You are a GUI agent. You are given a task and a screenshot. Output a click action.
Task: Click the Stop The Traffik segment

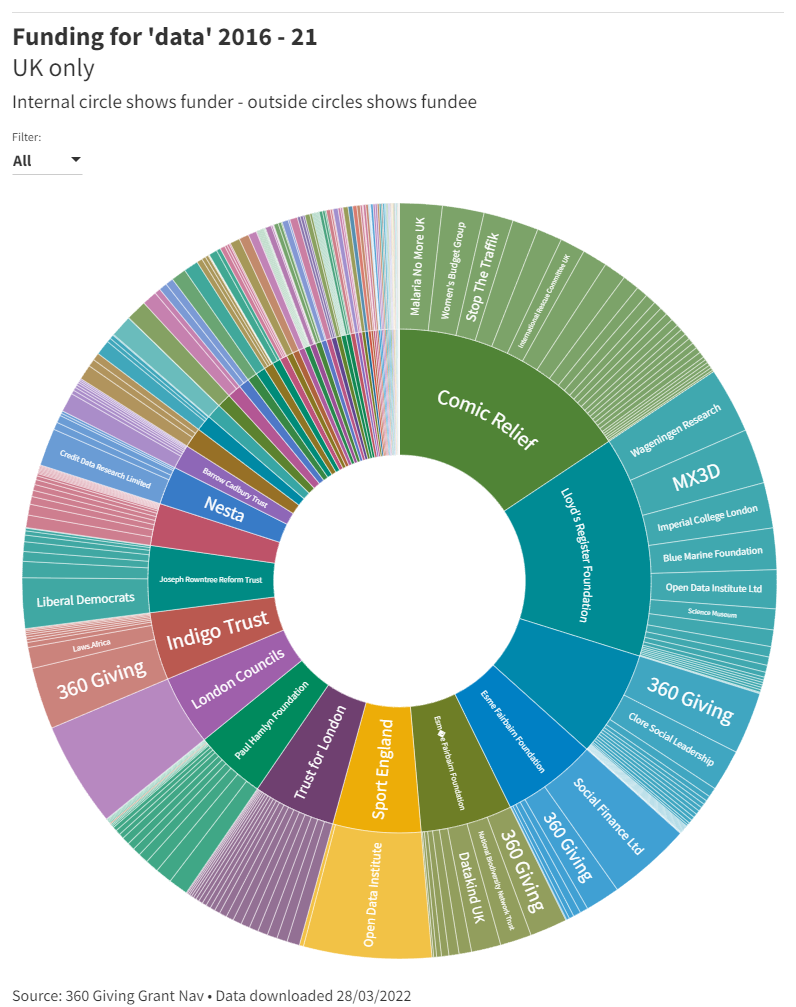(x=483, y=277)
